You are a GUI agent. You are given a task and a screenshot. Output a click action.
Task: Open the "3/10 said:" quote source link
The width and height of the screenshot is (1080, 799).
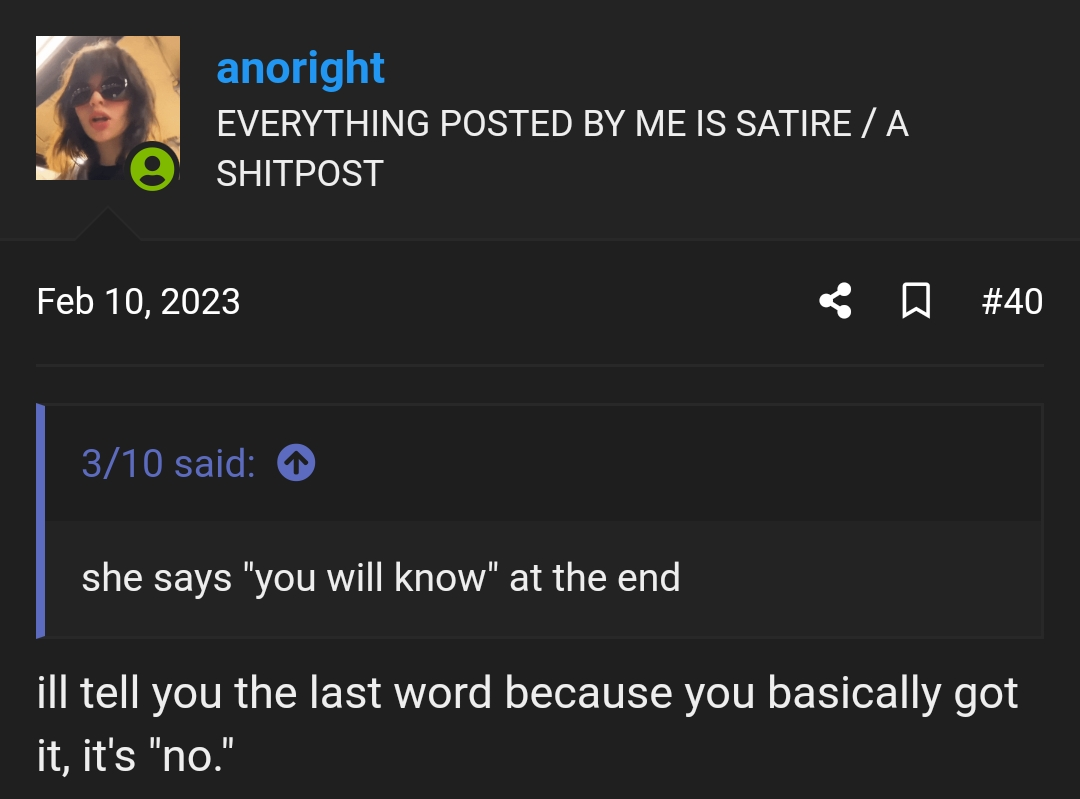tap(169, 463)
